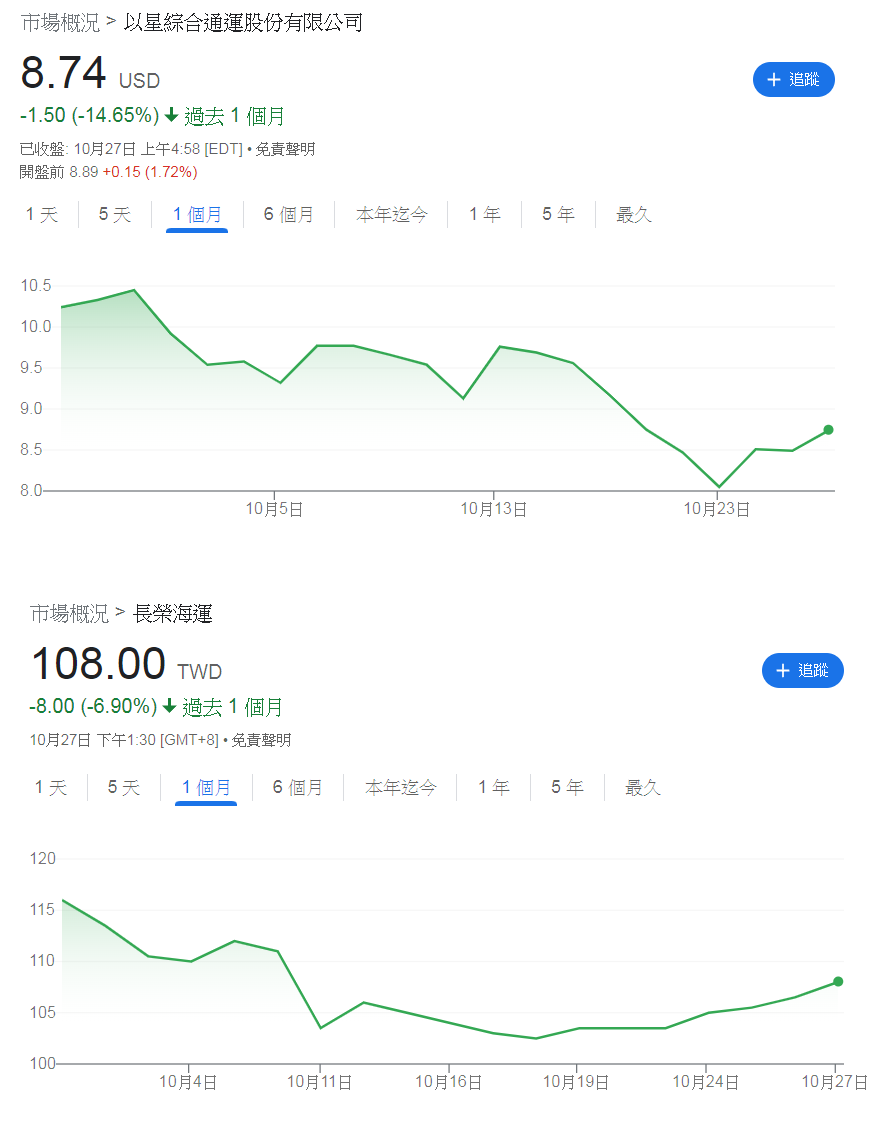Screen dimensions: 876x1128
Task: Open the 免責聲明 link under ZIM price
Action: point(285,149)
